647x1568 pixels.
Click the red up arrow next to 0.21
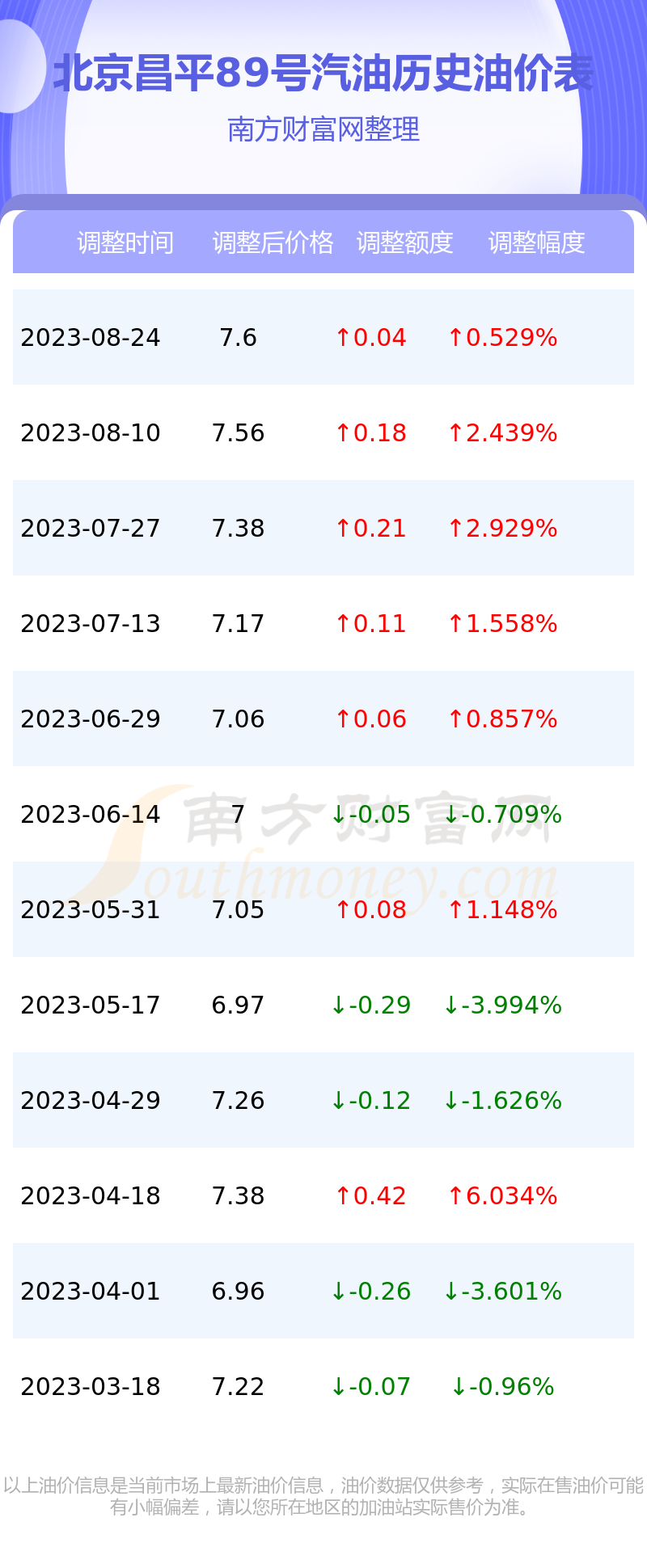click(343, 529)
